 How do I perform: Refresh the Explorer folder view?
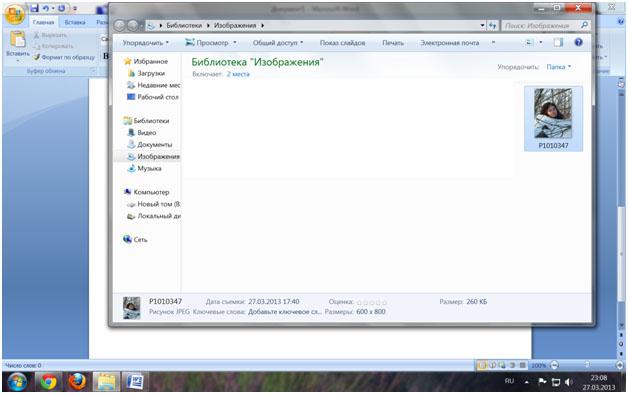tap(492, 25)
